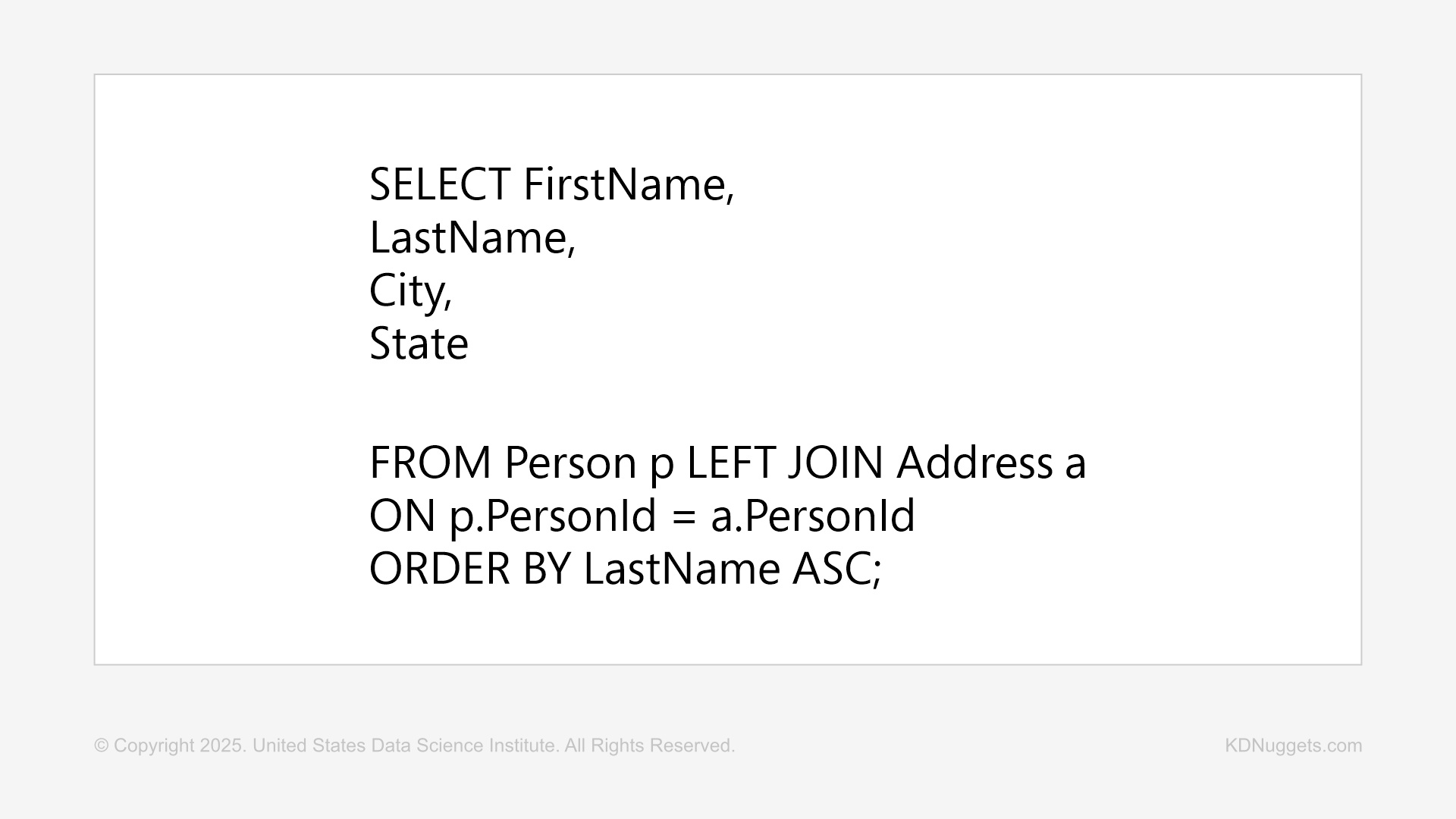1456x819 pixels.
Task: Click the copyright 2025 footer notice
Action: pos(414,746)
